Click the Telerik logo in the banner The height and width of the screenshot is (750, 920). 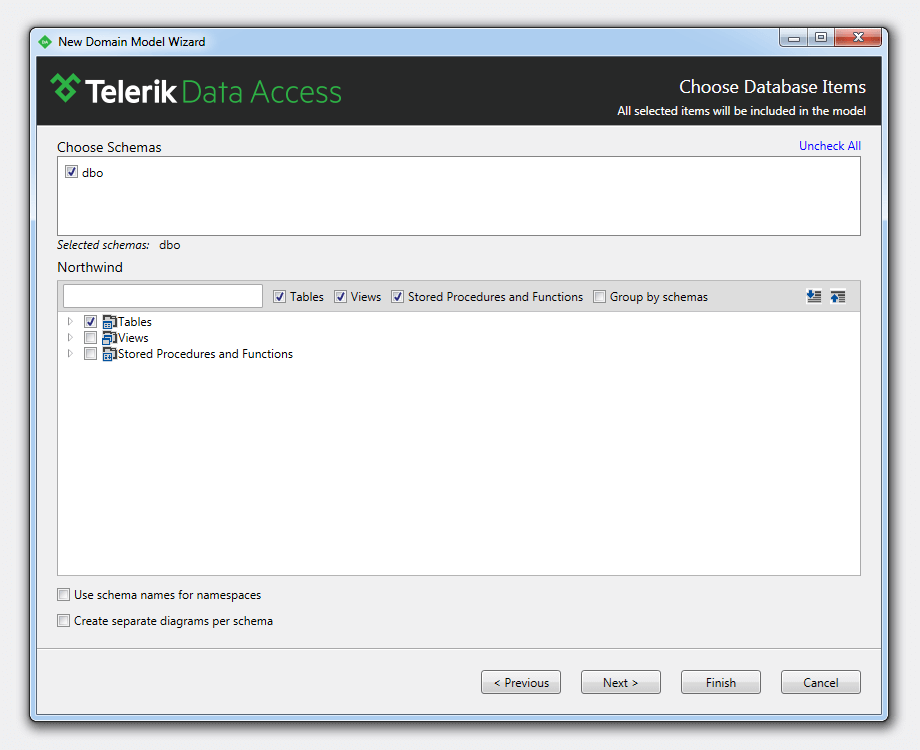pyautogui.click(x=196, y=90)
